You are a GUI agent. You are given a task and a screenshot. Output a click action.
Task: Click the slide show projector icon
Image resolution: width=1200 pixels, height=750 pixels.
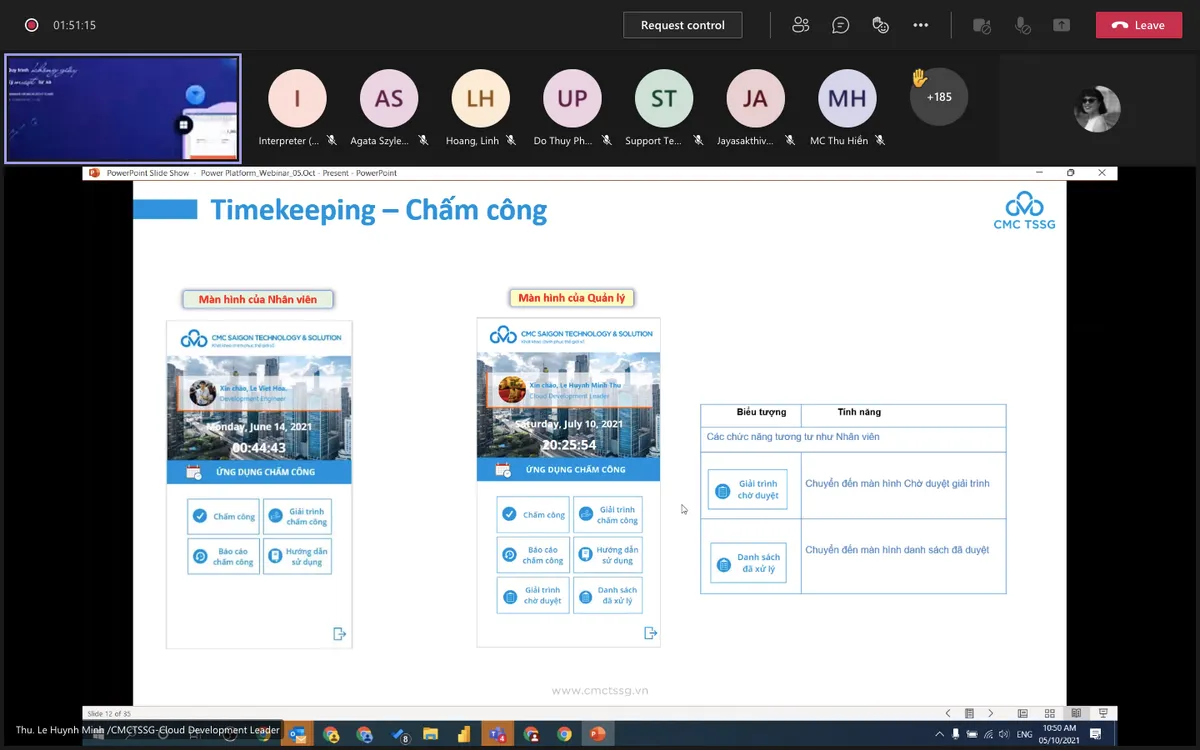tap(1103, 713)
